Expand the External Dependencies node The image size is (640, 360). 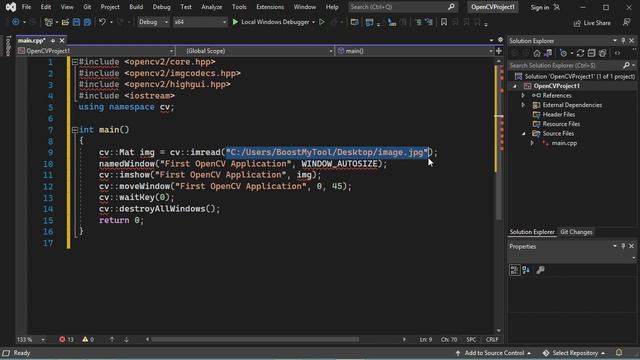coord(523,105)
